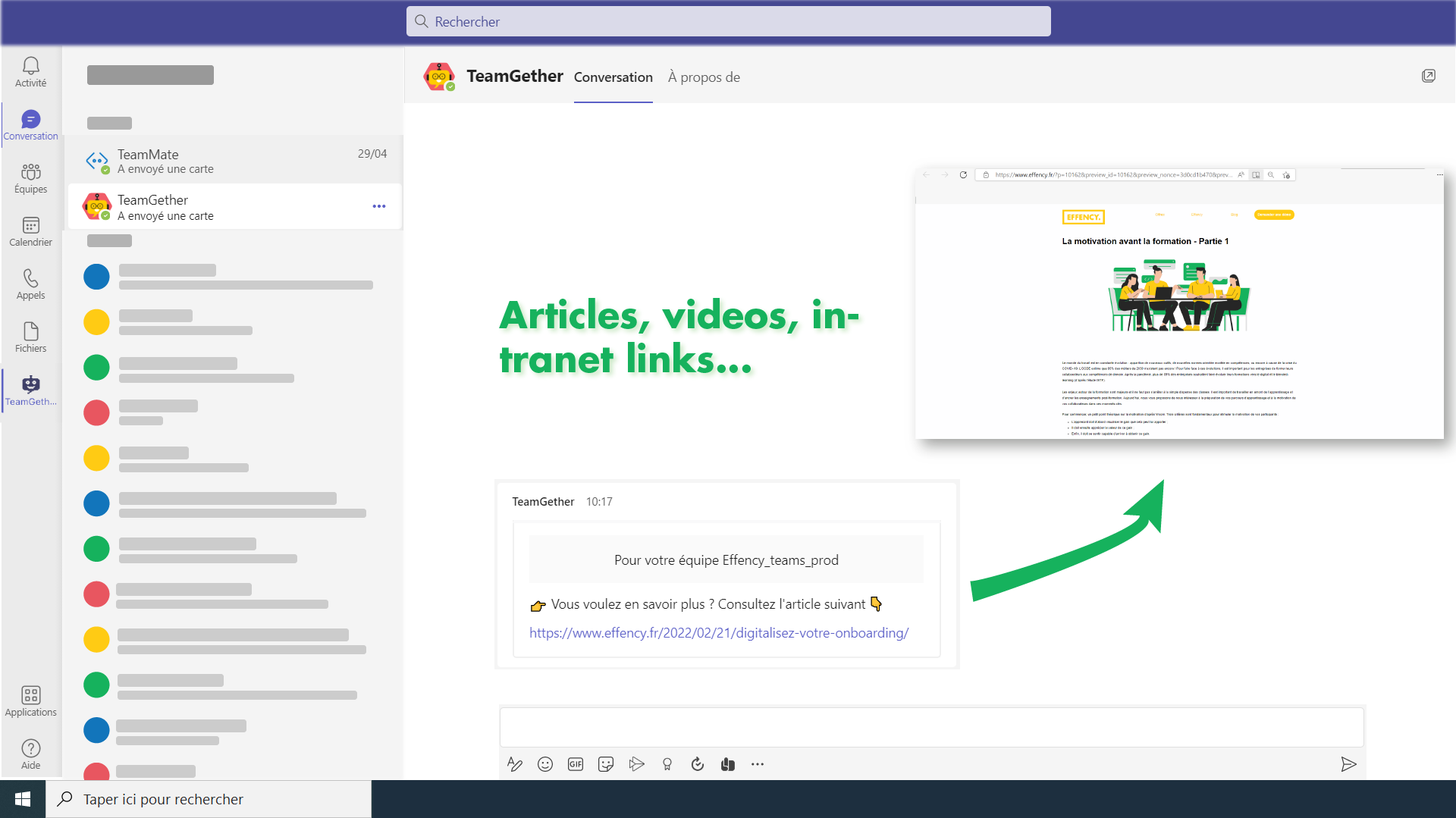
Task: Click the Viva/approvals hand icon
Action: [x=728, y=764]
